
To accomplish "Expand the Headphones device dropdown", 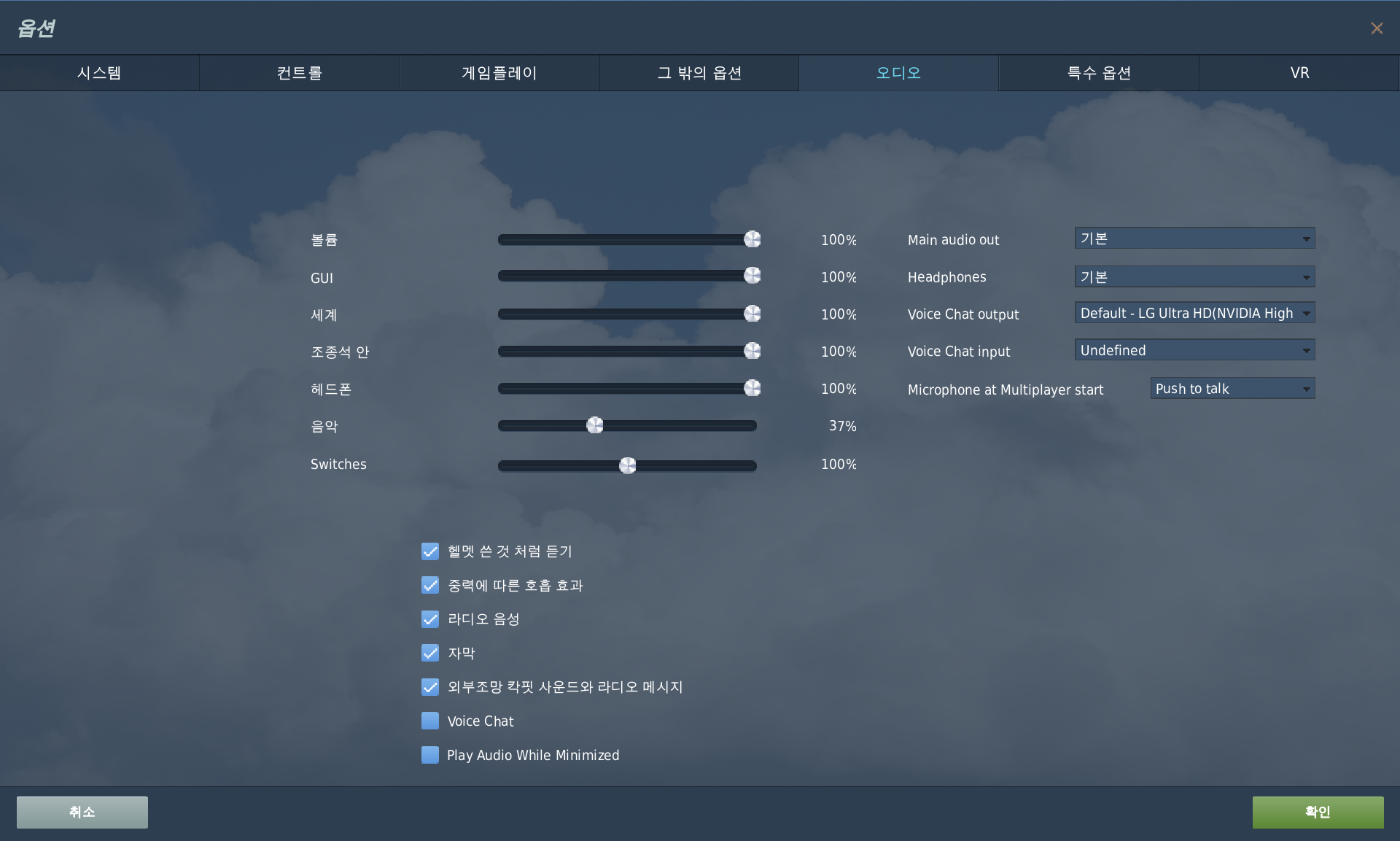I will (1194, 277).
